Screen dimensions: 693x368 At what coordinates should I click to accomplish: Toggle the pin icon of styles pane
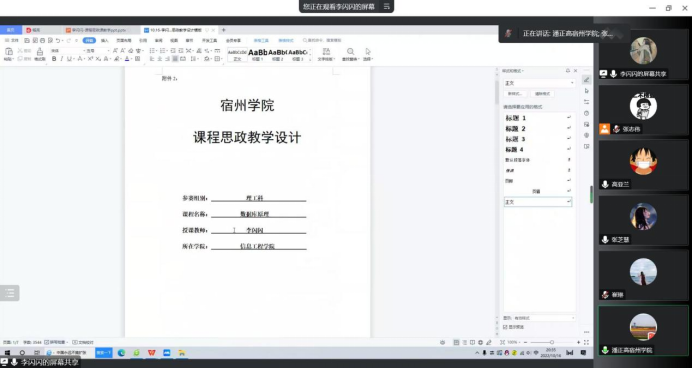(x=567, y=71)
